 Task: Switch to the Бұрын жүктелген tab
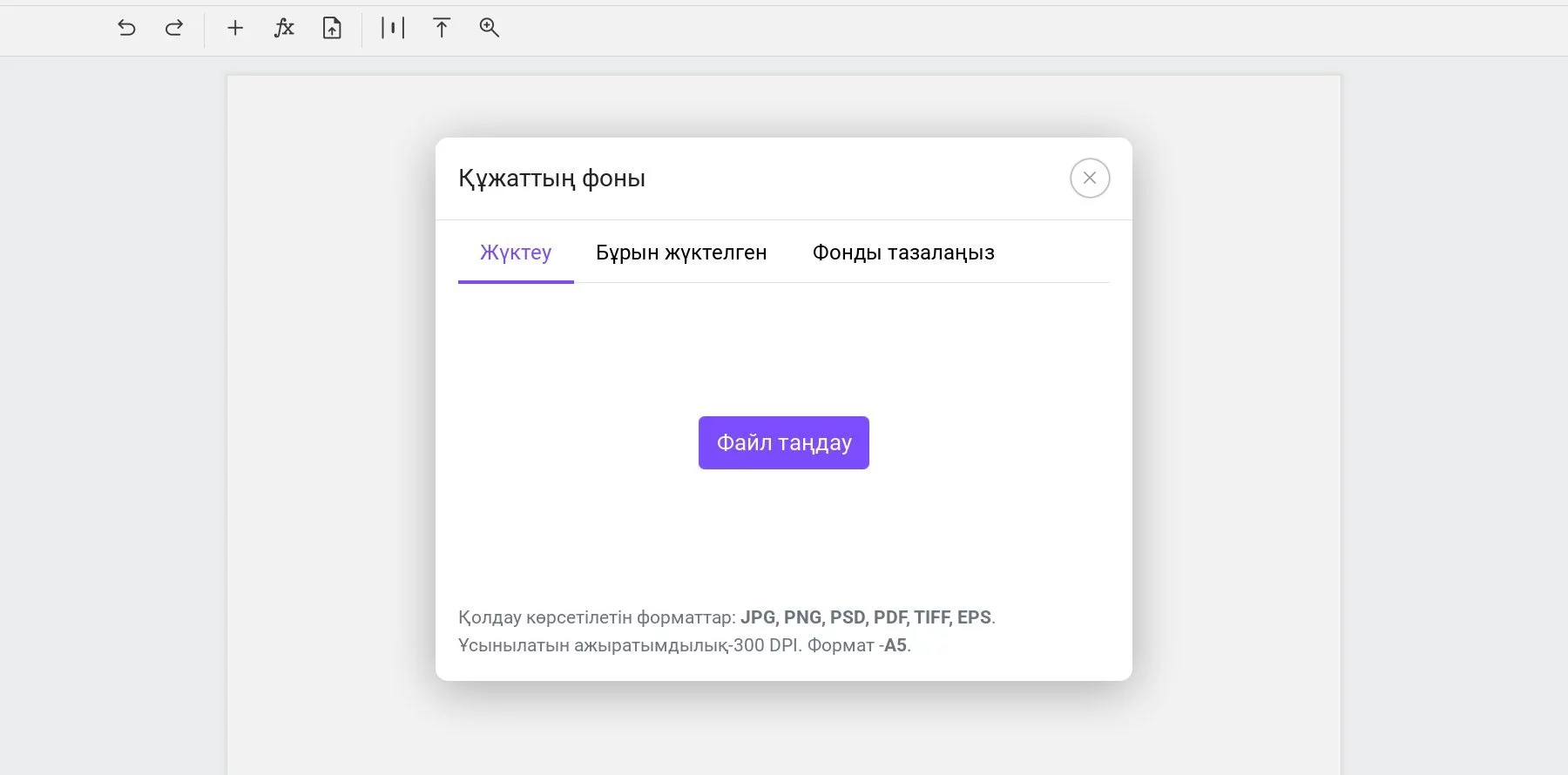[681, 253]
